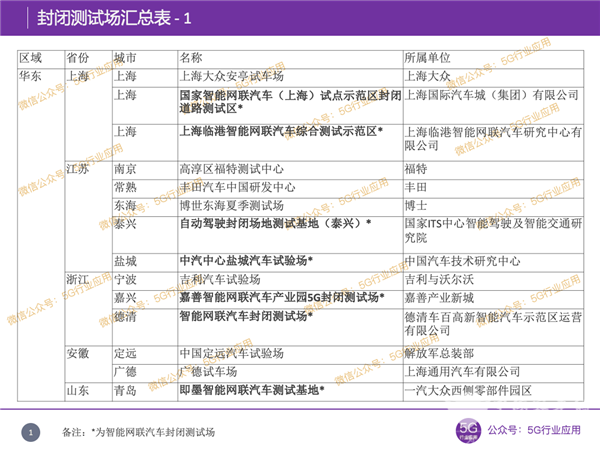Viewport: 600px width, 450px height.
Task: Click the 5G行业应用 logo icon
Action: click(468, 430)
